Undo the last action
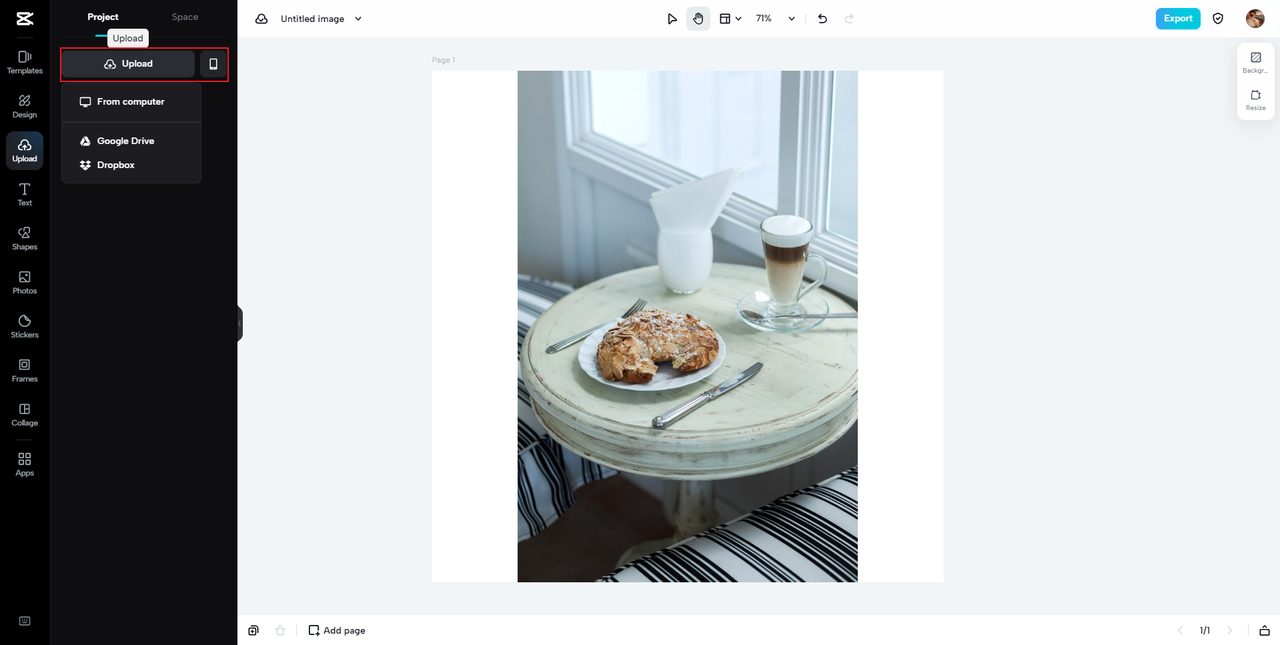The height and width of the screenshot is (645, 1280). coord(822,19)
